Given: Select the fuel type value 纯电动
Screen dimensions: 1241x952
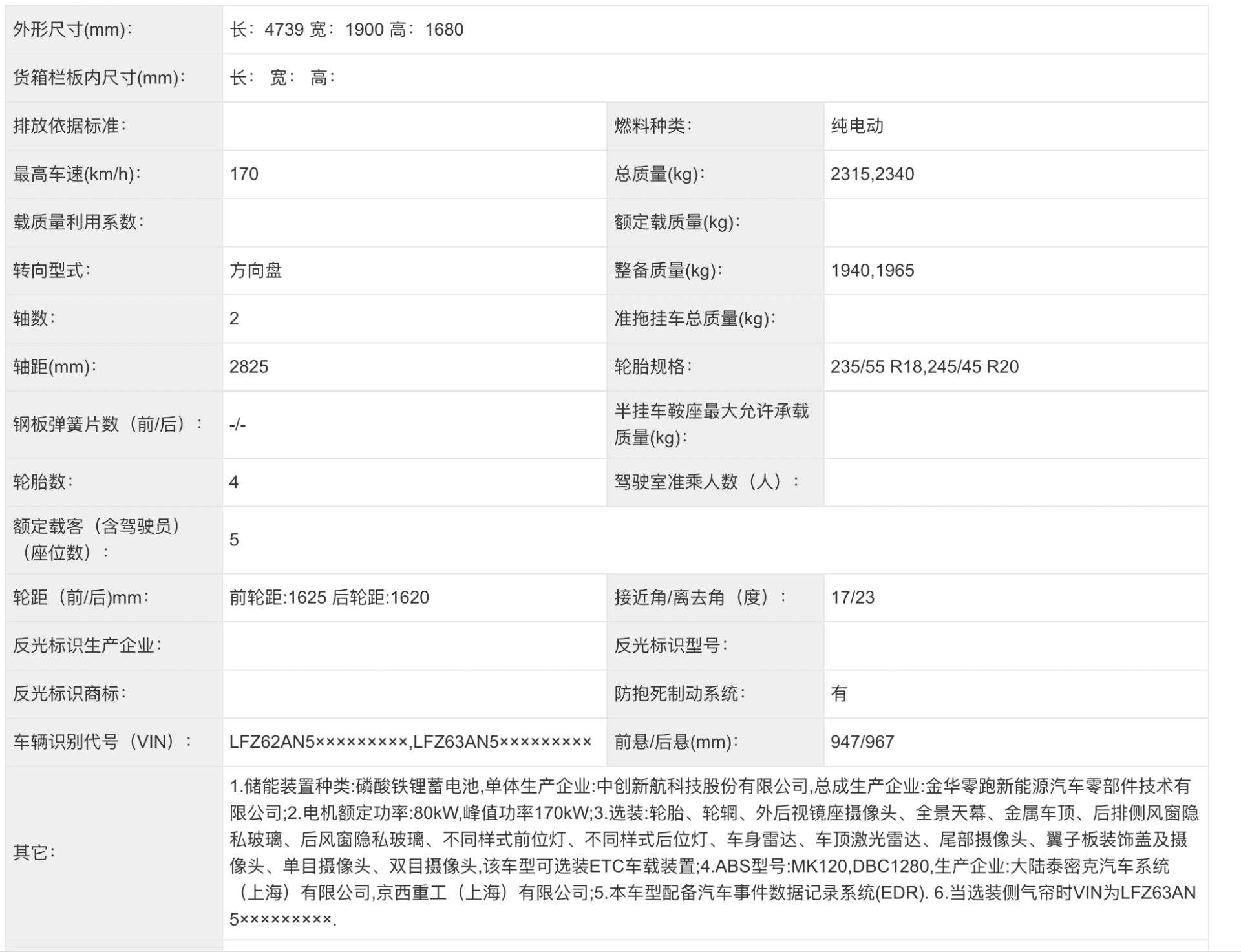Looking at the screenshot, I should pos(856,125).
